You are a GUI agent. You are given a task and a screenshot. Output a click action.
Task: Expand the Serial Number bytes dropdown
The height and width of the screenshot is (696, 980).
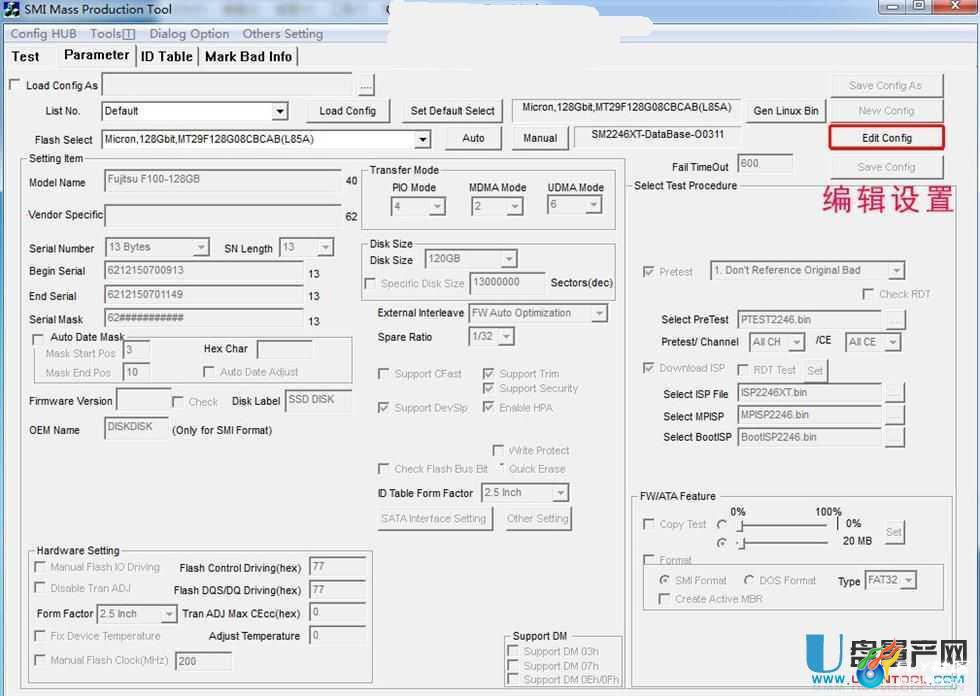pyautogui.click(x=200, y=247)
